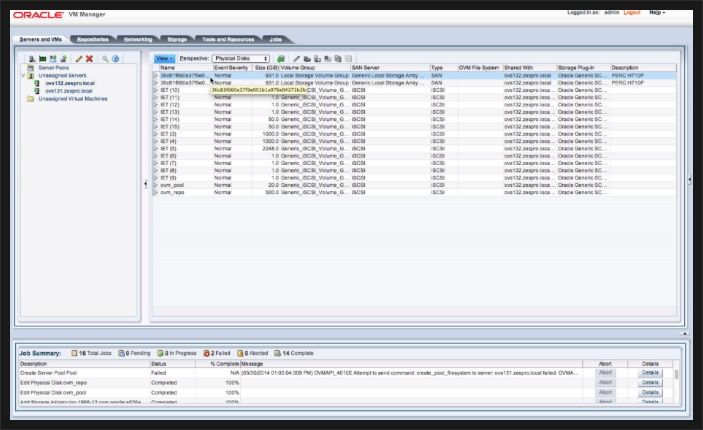703x430 pixels.
Task: Click the Total Jobs icon in Job Summary
Action: click(x=74, y=353)
